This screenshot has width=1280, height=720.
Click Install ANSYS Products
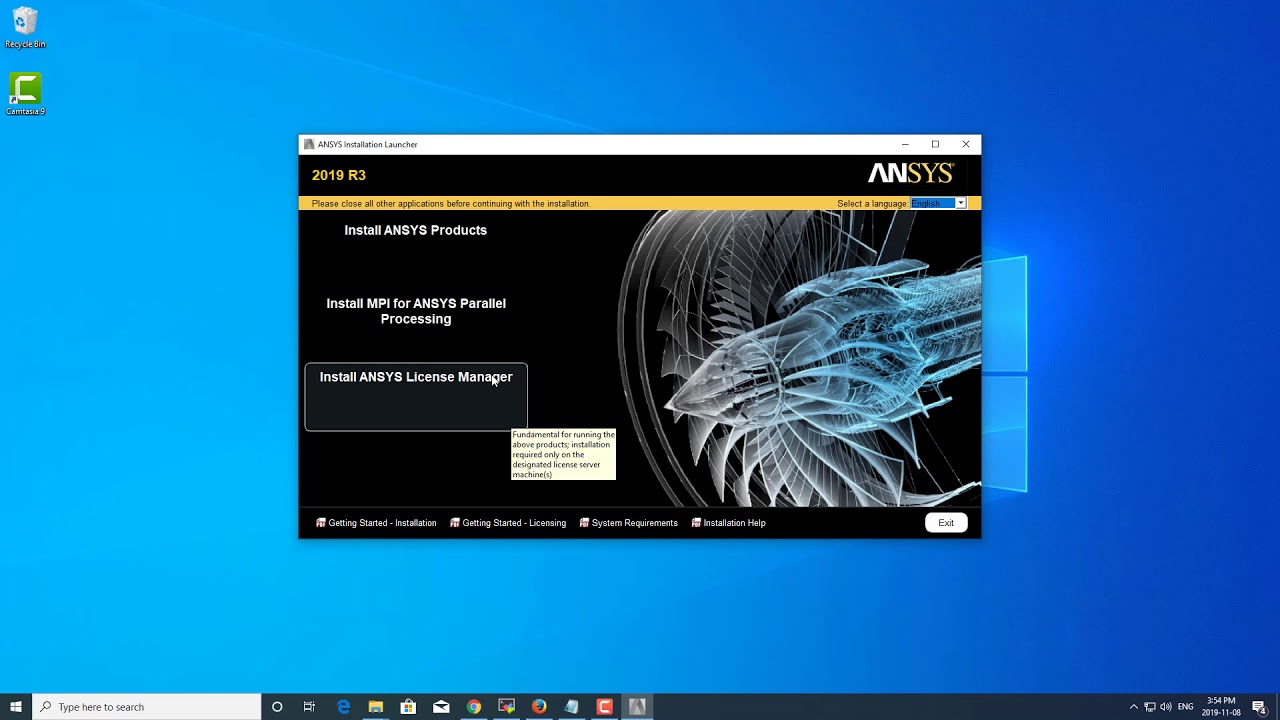[x=415, y=230]
